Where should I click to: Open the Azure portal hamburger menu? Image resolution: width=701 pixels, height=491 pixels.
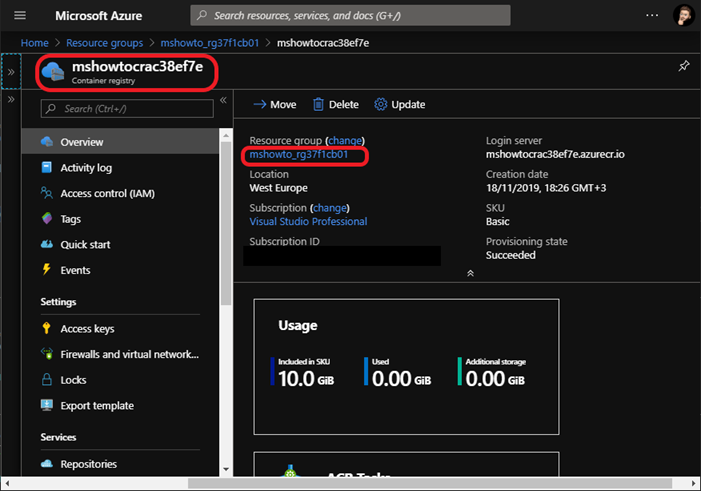pos(20,16)
